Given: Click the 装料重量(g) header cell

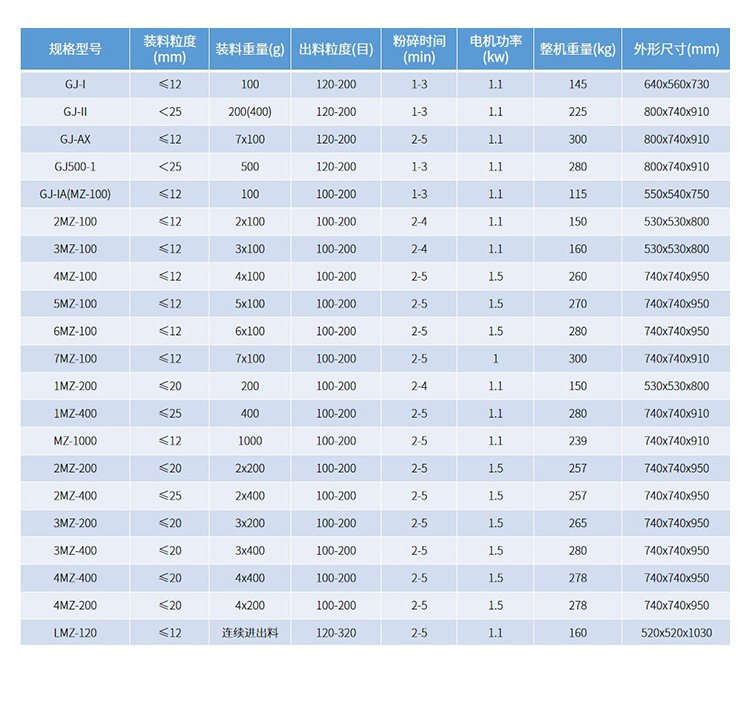Looking at the screenshot, I should click(x=249, y=49).
